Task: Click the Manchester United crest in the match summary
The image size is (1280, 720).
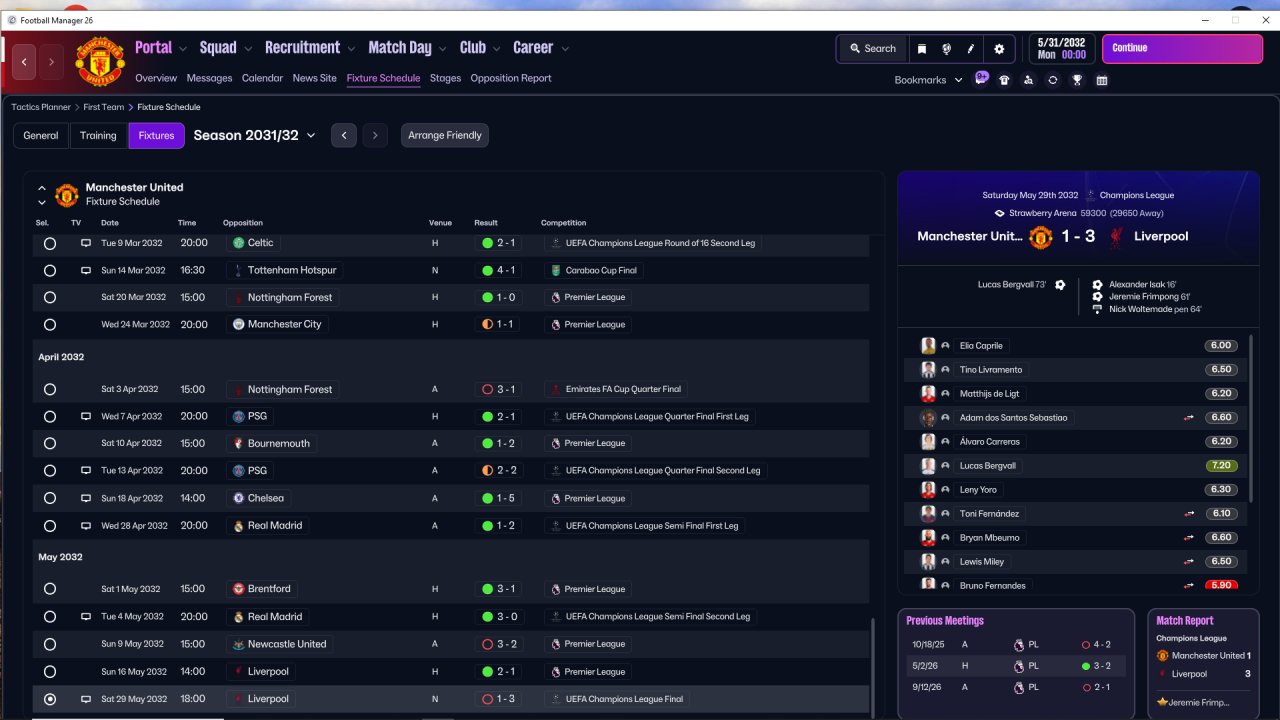Action: coord(1041,237)
